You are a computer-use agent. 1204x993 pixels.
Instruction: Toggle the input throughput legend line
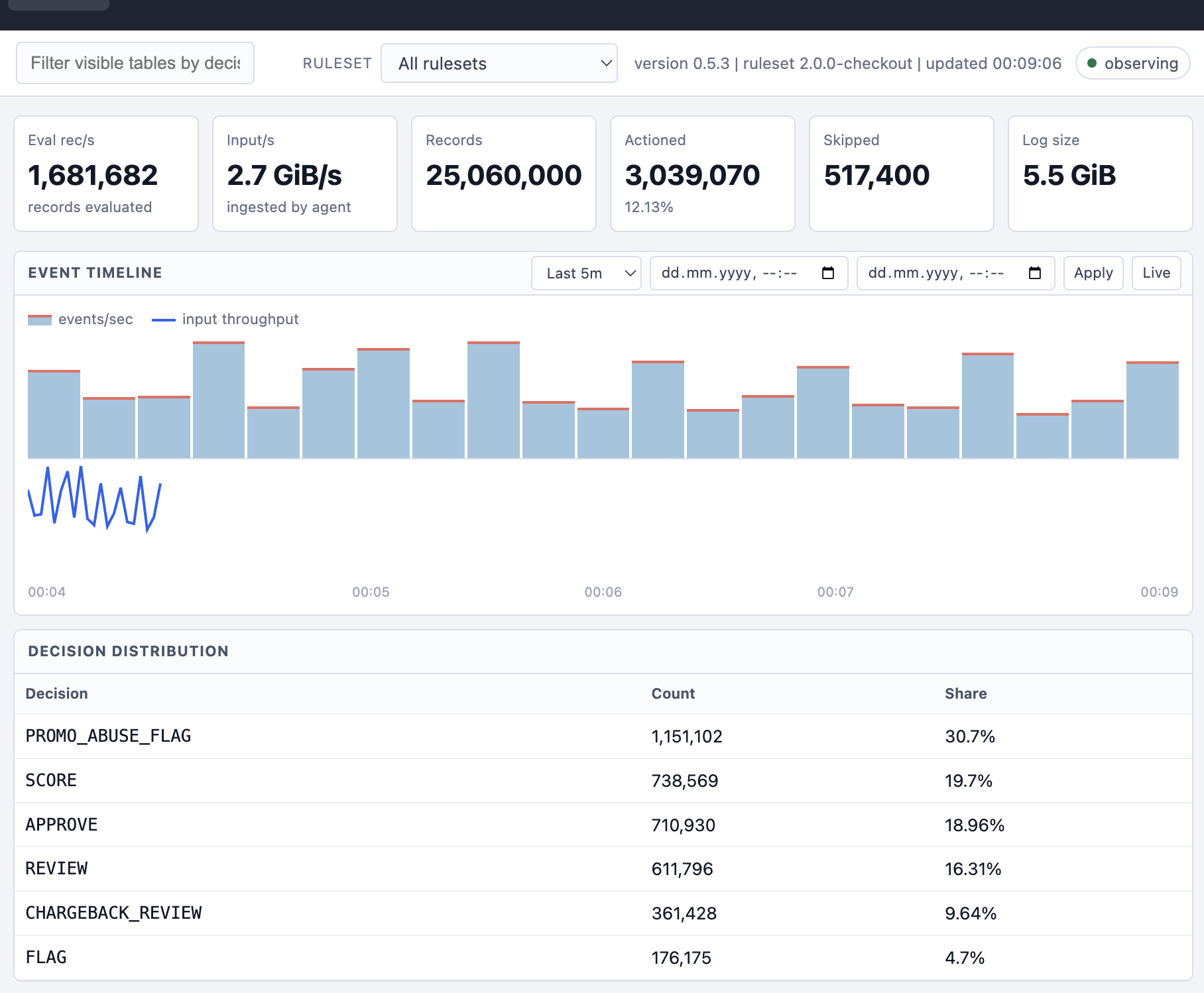(x=164, y=320)
